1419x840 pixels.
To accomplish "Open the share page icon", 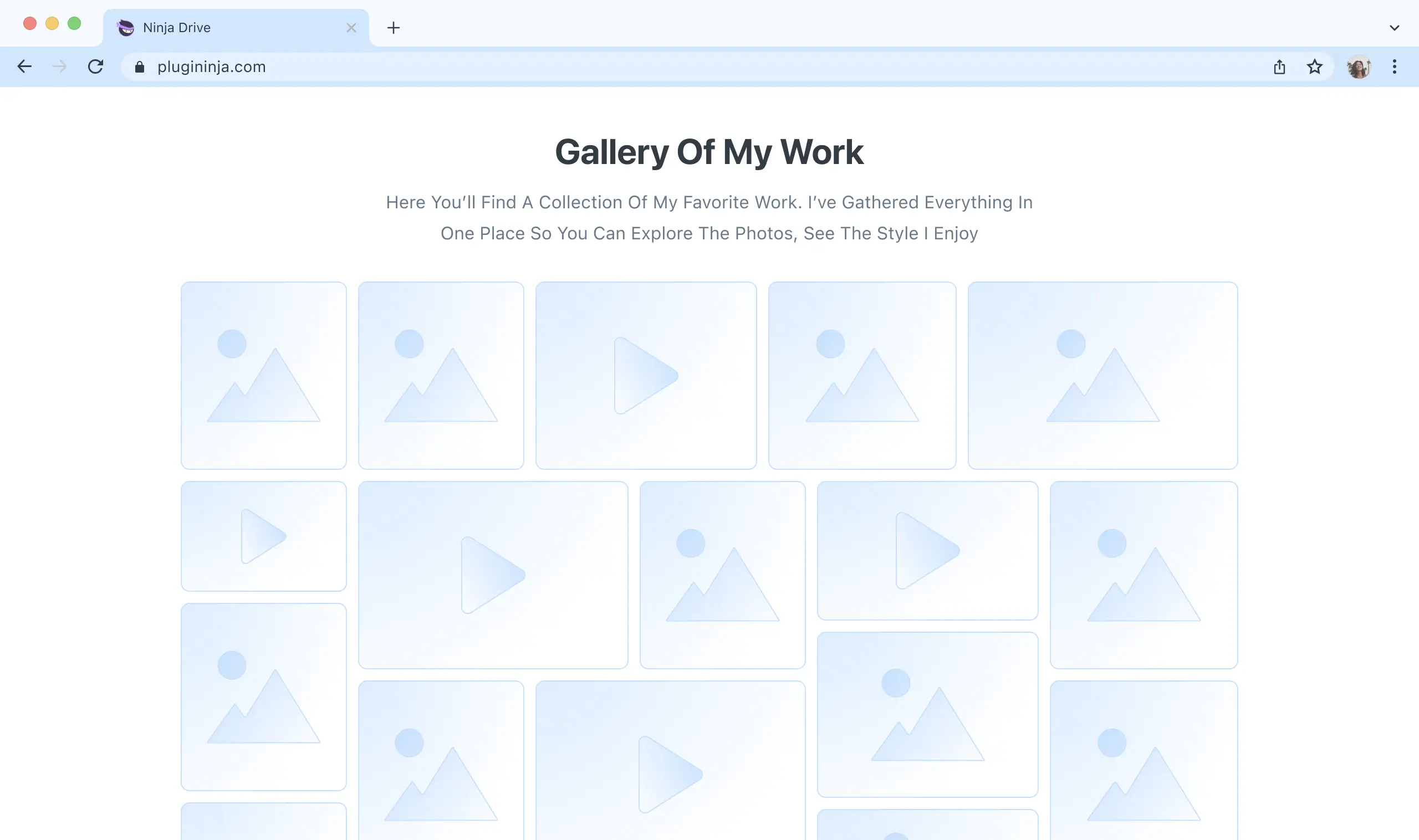I will coord(1279,67).
